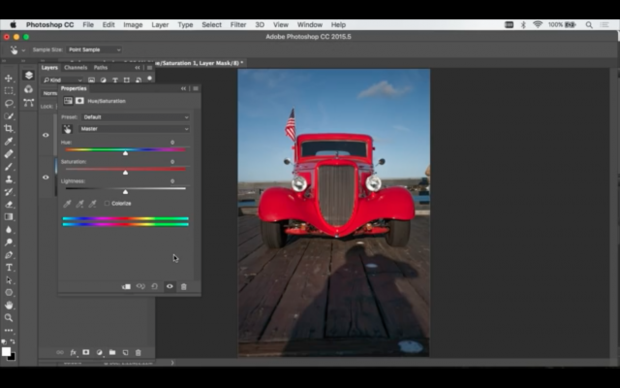Switch to the Channels tab
This screenshot has height=388, width=620.
[x=76, y=68]
